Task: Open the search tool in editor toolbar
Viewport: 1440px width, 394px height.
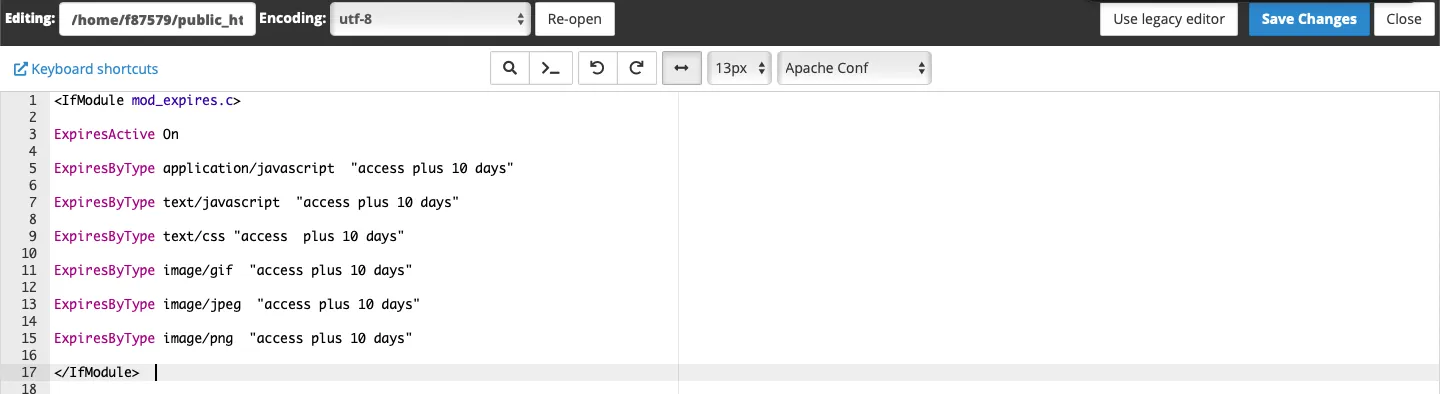Action: tap(509, 68)
